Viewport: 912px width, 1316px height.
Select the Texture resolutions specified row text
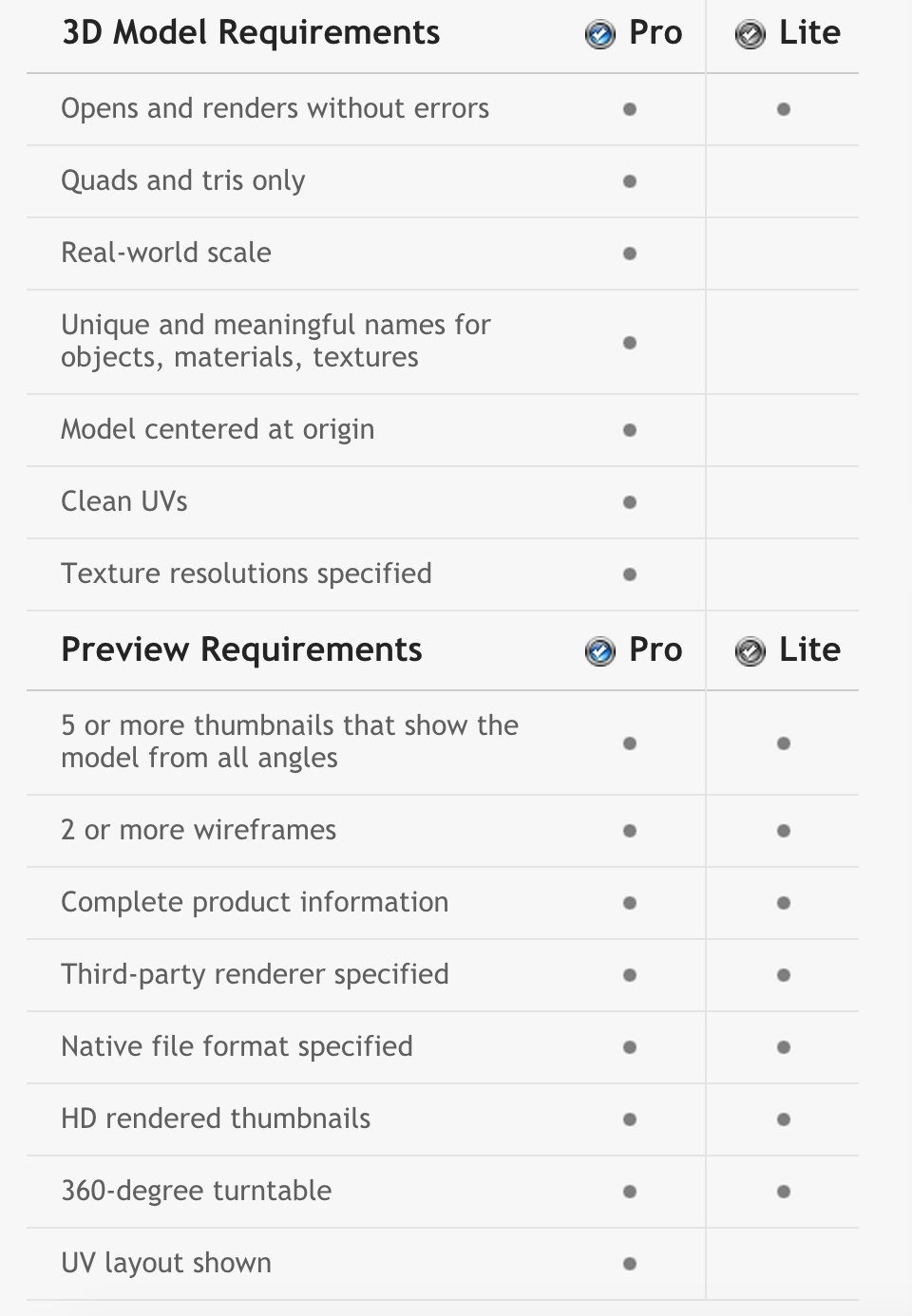click(x=246, y=574)
